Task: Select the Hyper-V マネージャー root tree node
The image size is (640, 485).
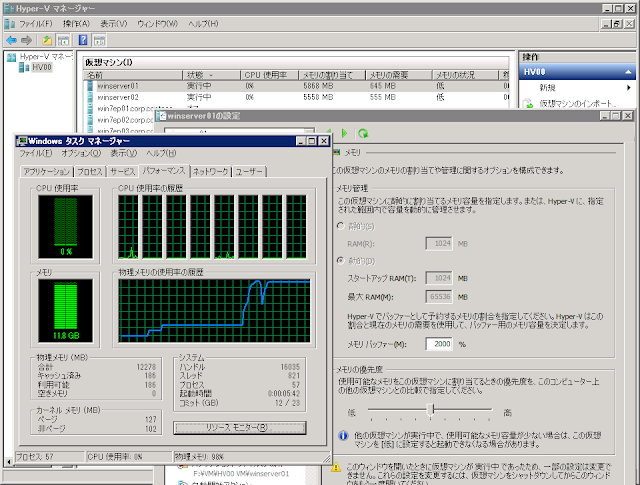Action: click(x=40, y=57)
